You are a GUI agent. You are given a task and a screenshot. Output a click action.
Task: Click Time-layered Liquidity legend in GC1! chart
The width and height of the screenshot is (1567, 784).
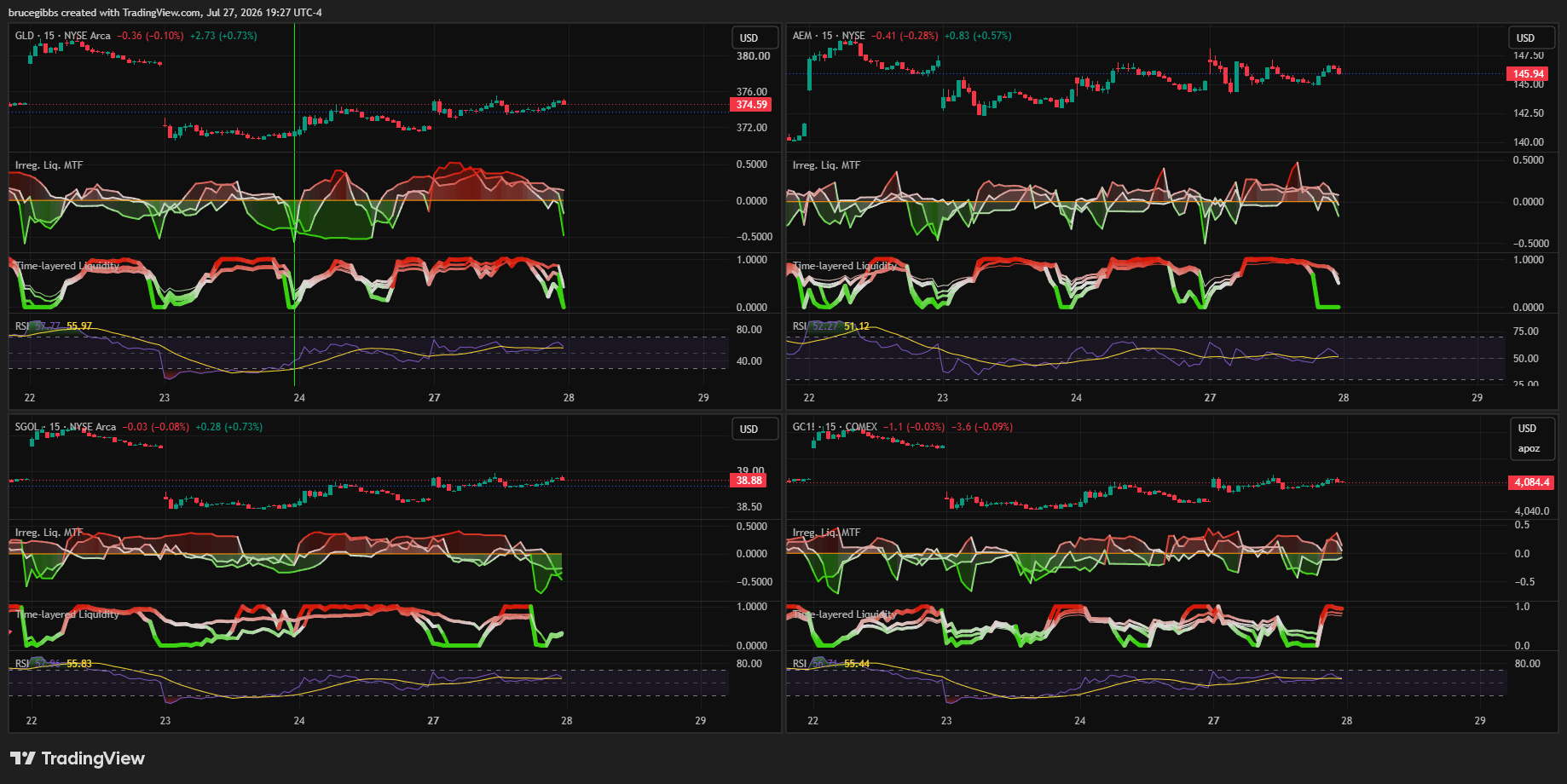843,614
